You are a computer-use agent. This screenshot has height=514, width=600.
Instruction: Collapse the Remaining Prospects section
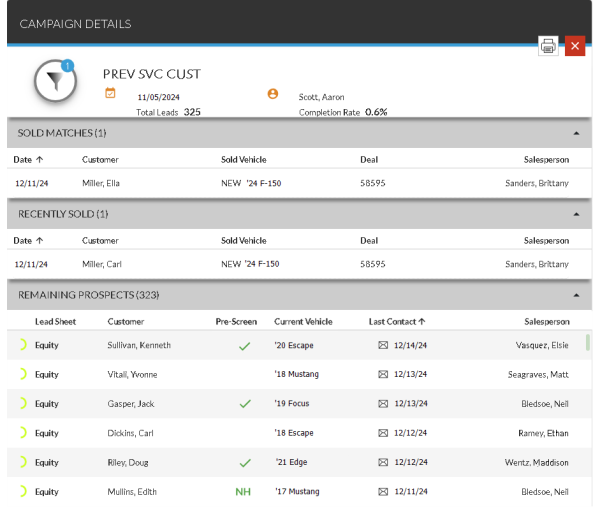click(x=576, y=296)
